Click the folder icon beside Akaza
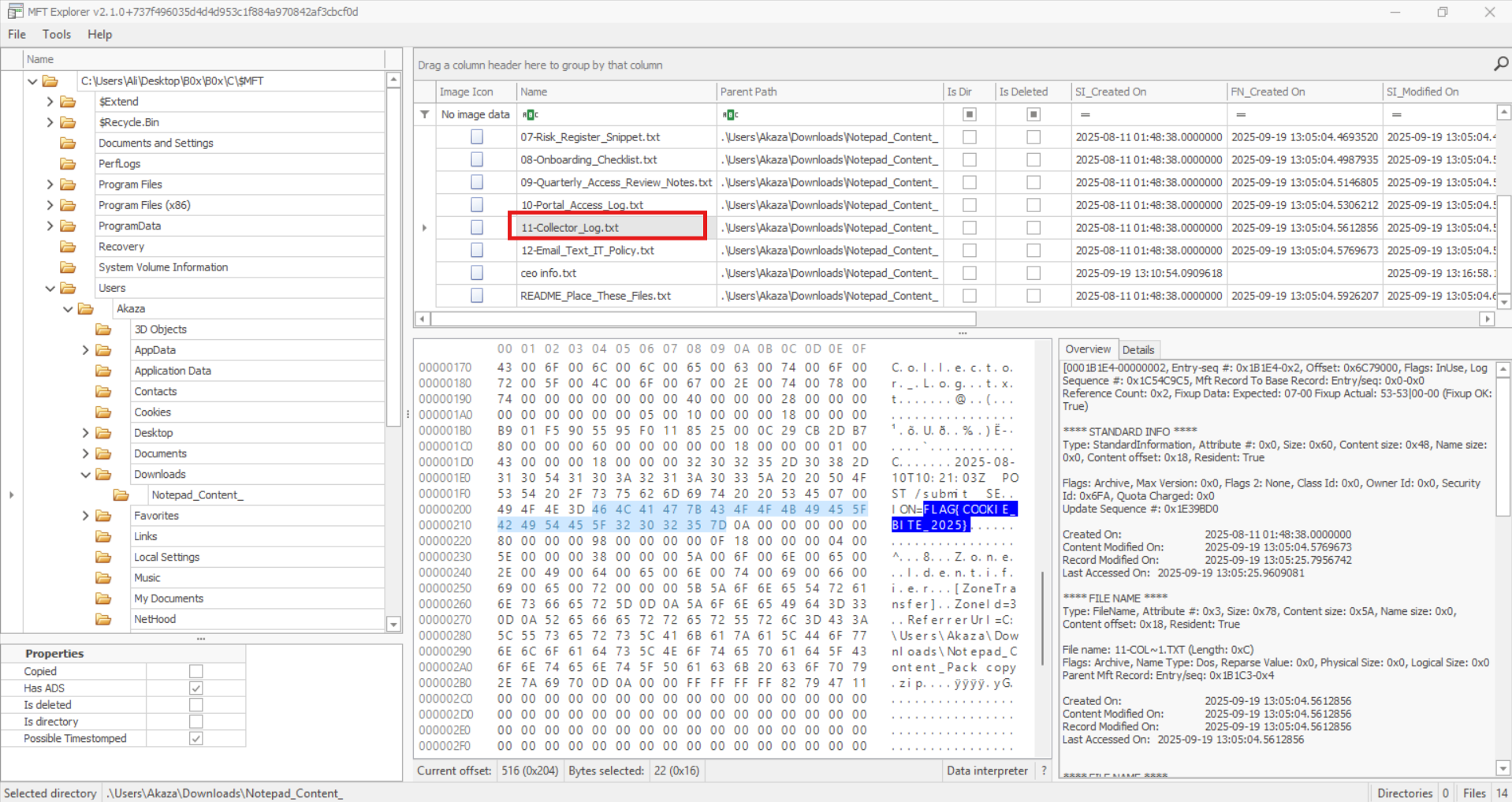Screen dimensions: 1512x802 86,308
